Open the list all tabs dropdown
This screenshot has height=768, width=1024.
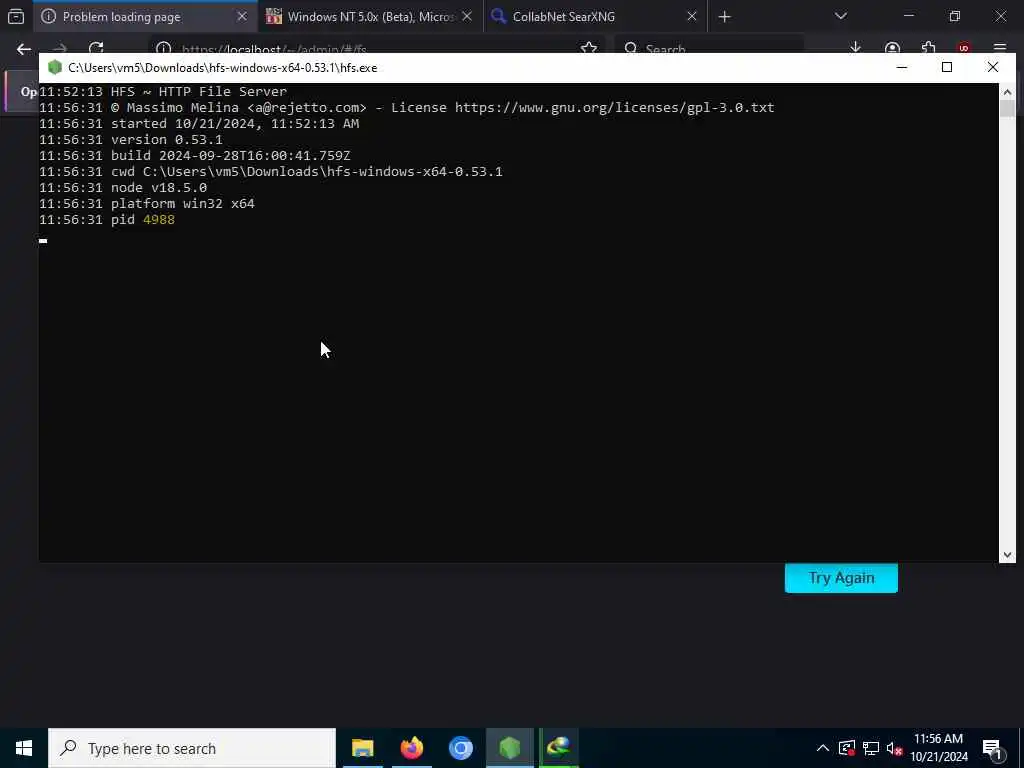click(x=840, y=16)
